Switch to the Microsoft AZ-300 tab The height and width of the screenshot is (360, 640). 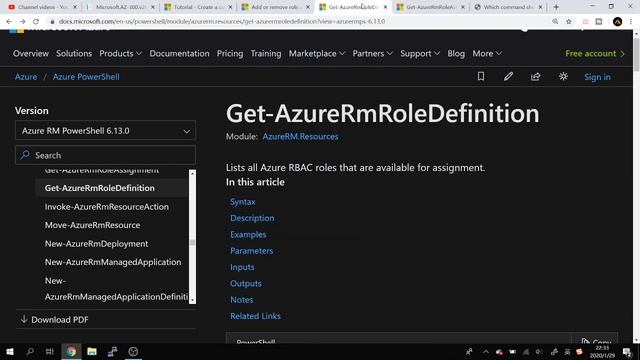click(x=121, y=7)
